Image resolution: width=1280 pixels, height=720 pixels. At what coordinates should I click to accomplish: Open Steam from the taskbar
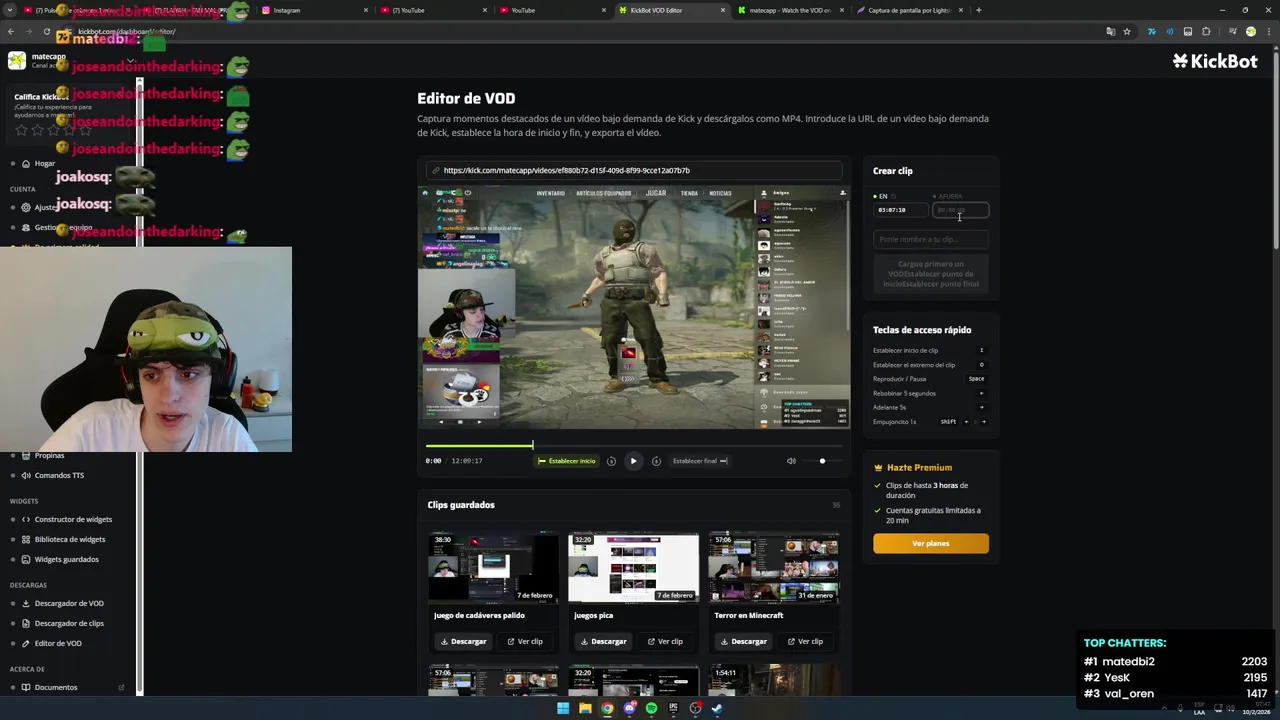click(717, 708)
